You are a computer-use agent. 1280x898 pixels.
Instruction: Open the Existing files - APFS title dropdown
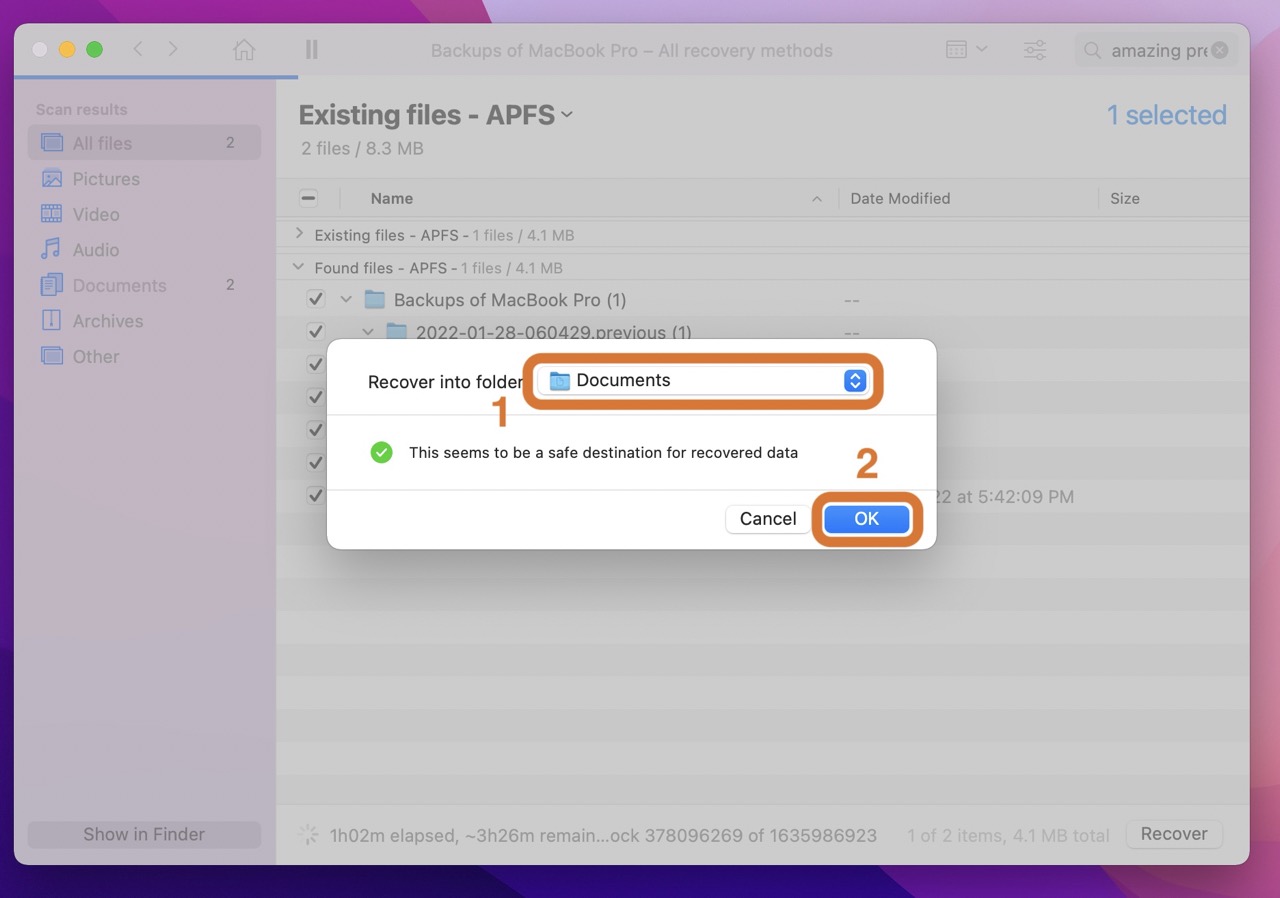(x=567, y=115)
